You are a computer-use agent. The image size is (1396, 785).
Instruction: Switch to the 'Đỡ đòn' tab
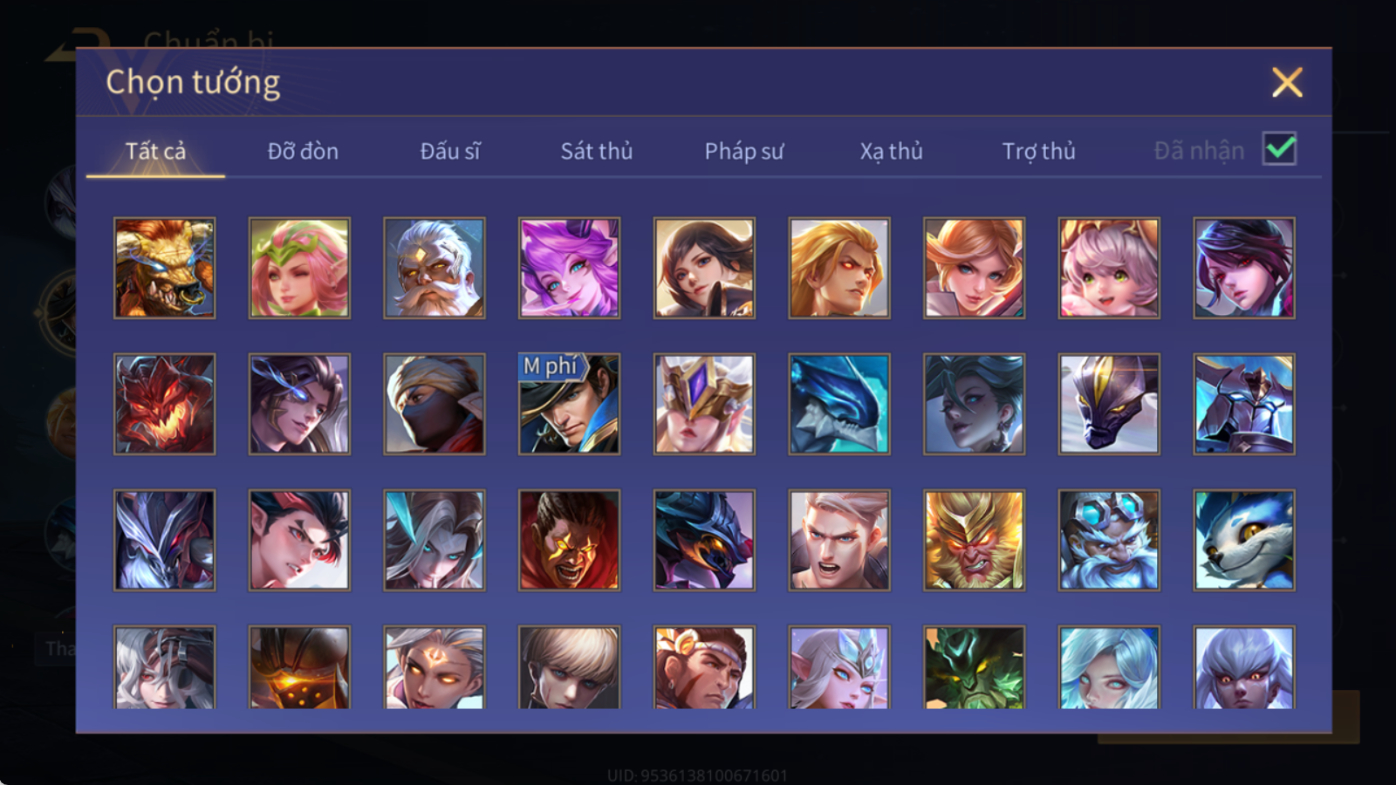coord(303,151)
